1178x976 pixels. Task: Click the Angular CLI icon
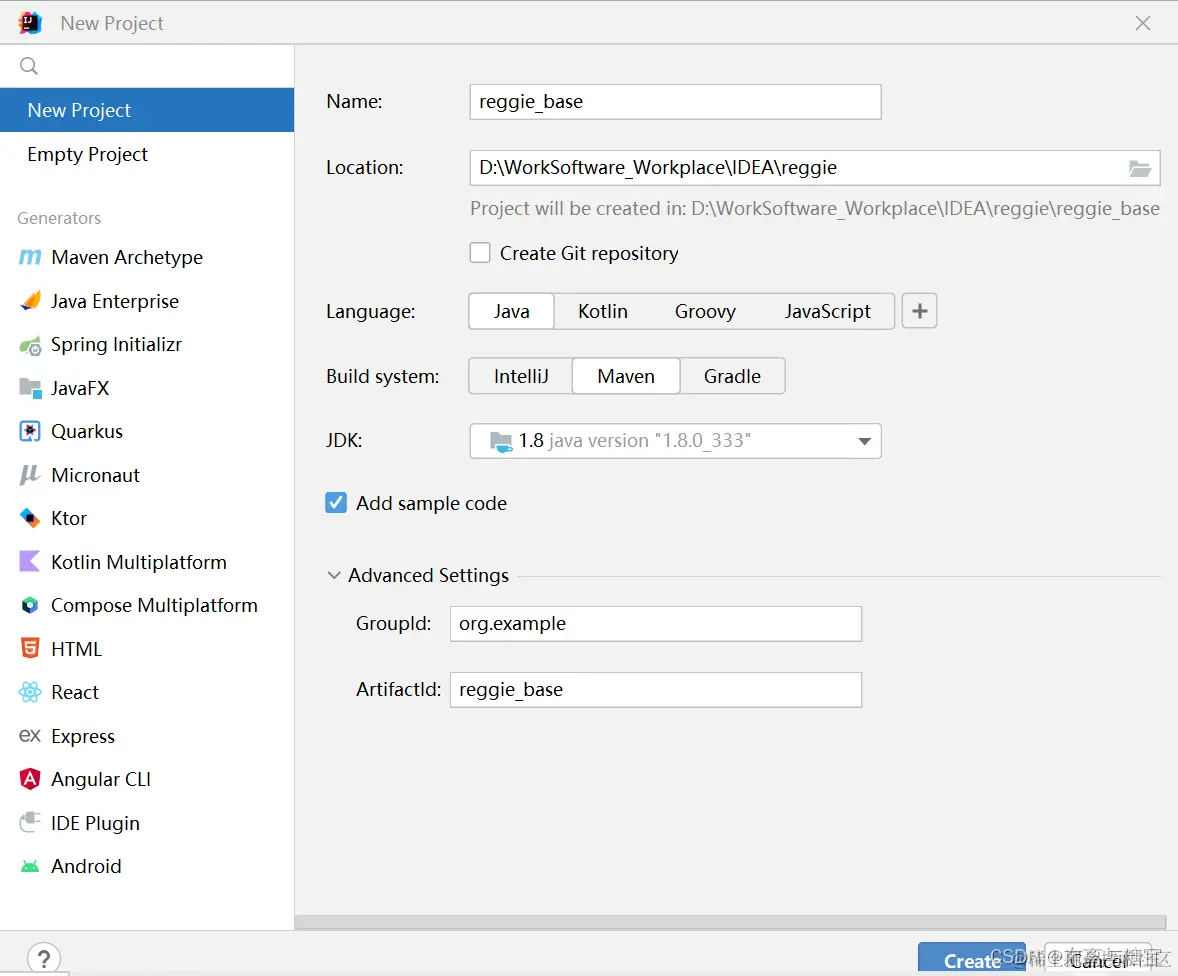30,779
